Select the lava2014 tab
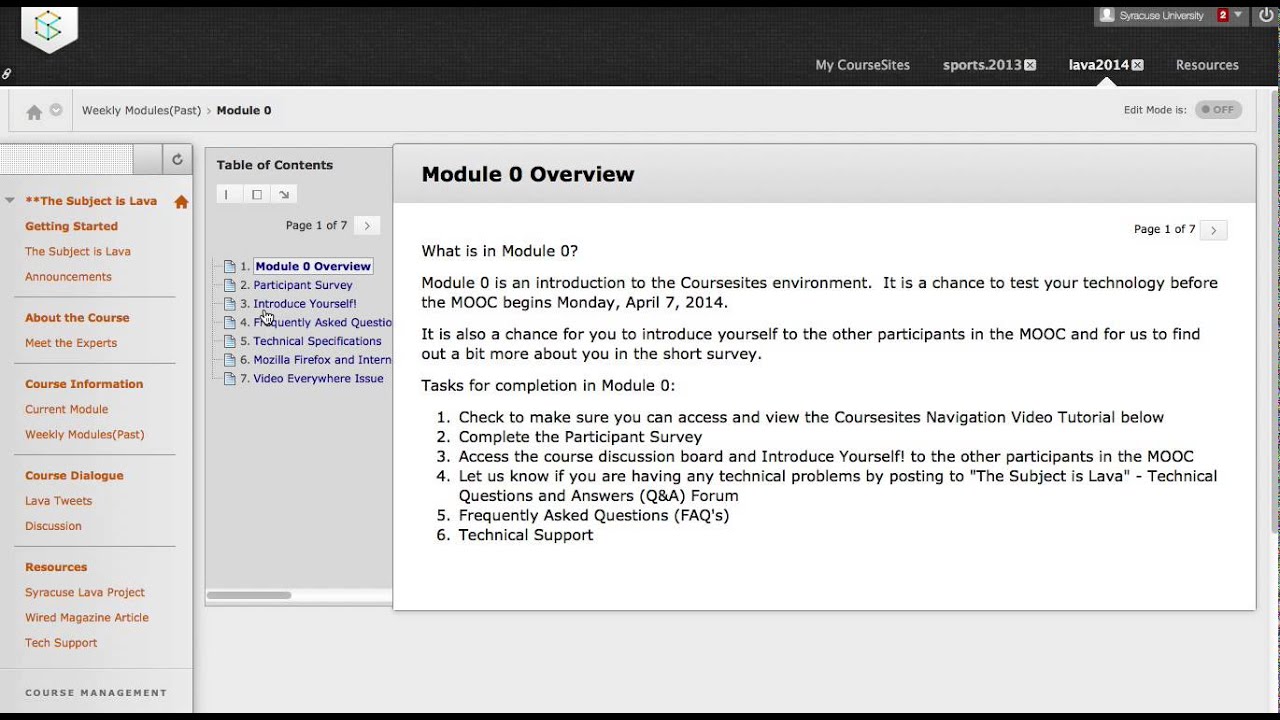1280x720 pixels. pyautogui.click(x=1098, y=65)
